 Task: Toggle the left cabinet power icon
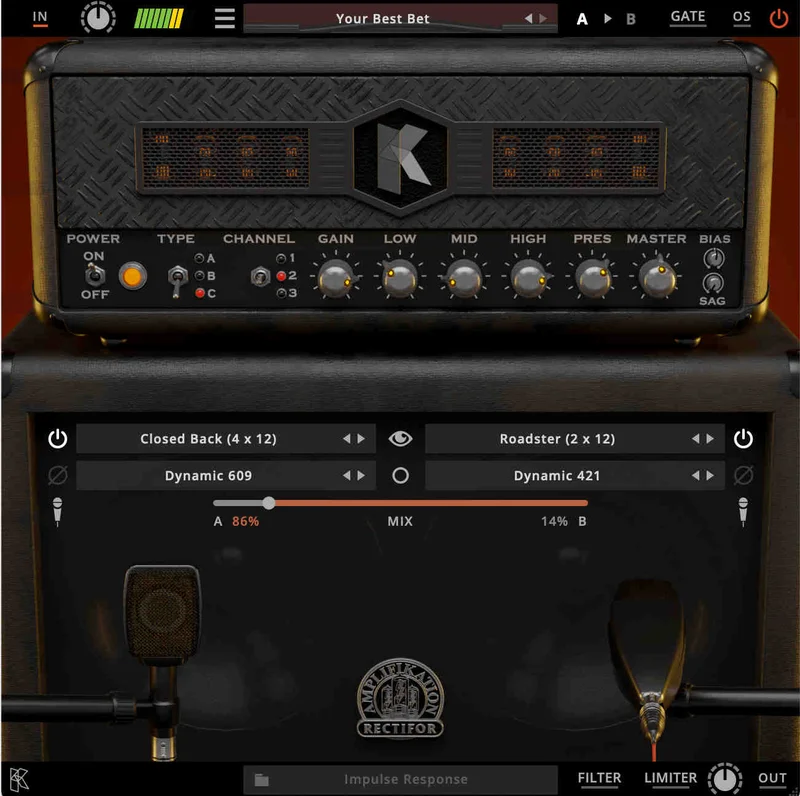pyautogui.click(x=57, y=438)
